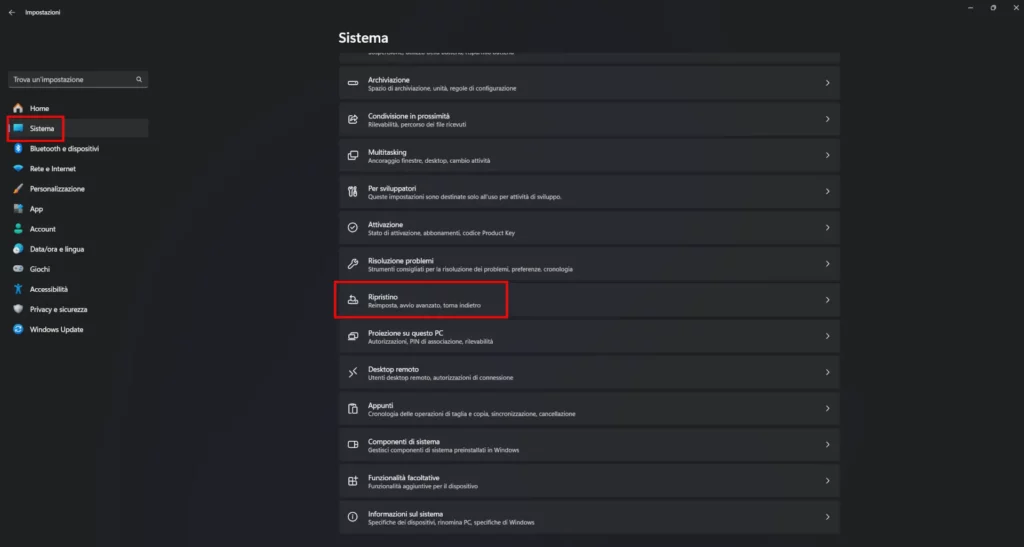The width and height of the screenshot is (1024, 547).
Task: Expand Informazioni sul sistema chevron
Action: 827,517
